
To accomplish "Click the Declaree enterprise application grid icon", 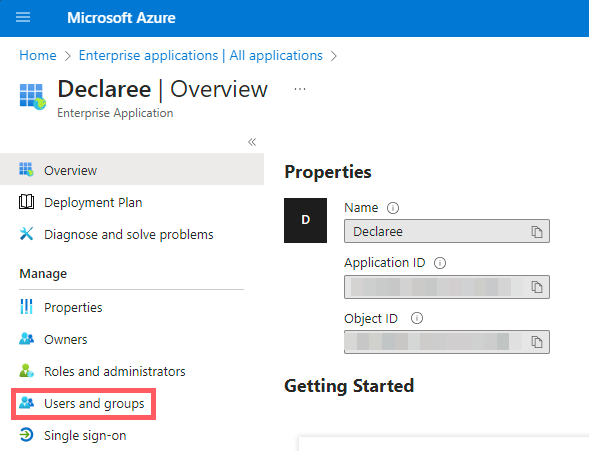I will (33, 97).
